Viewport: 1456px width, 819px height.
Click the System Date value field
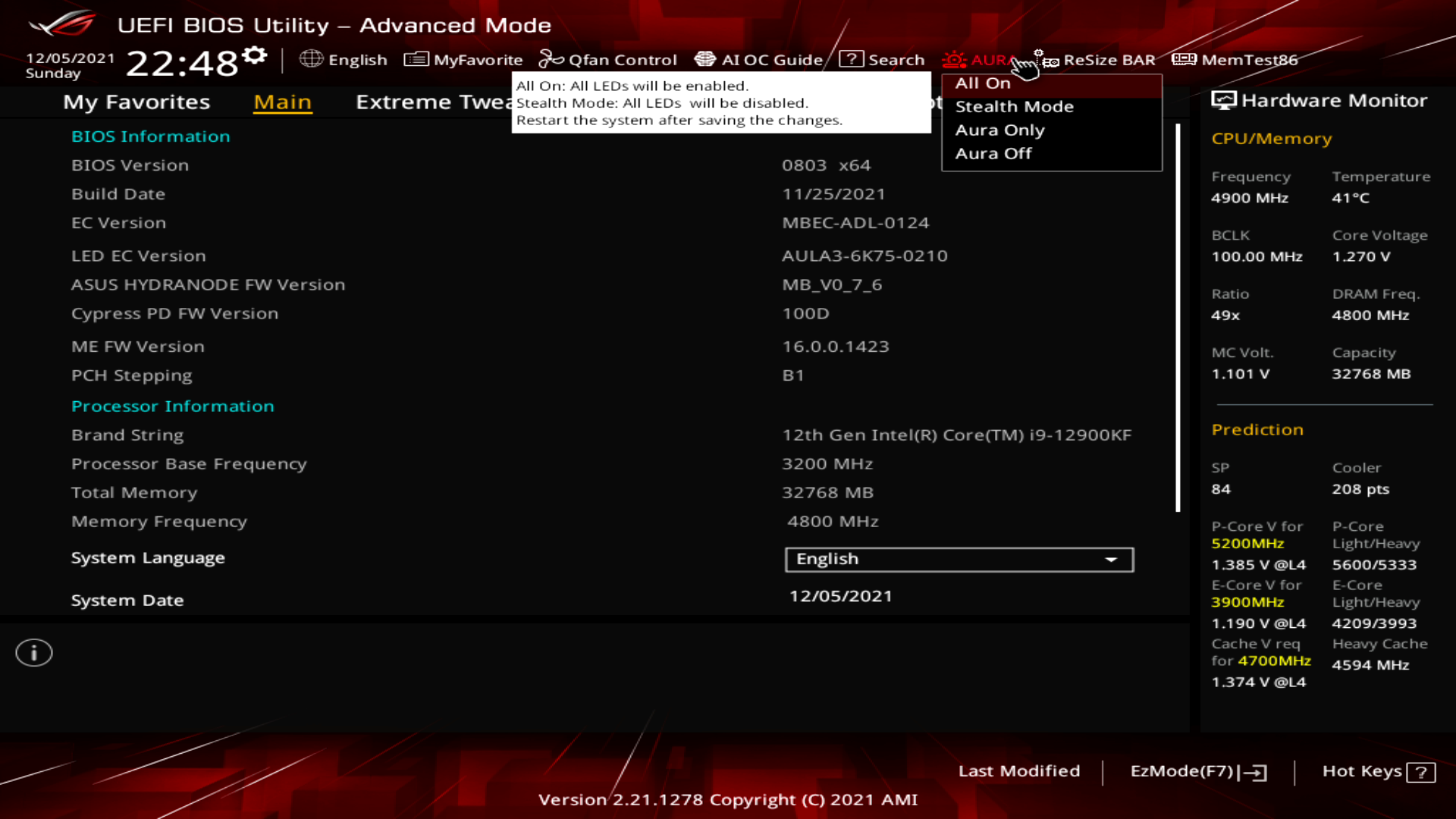coord(840,597)
